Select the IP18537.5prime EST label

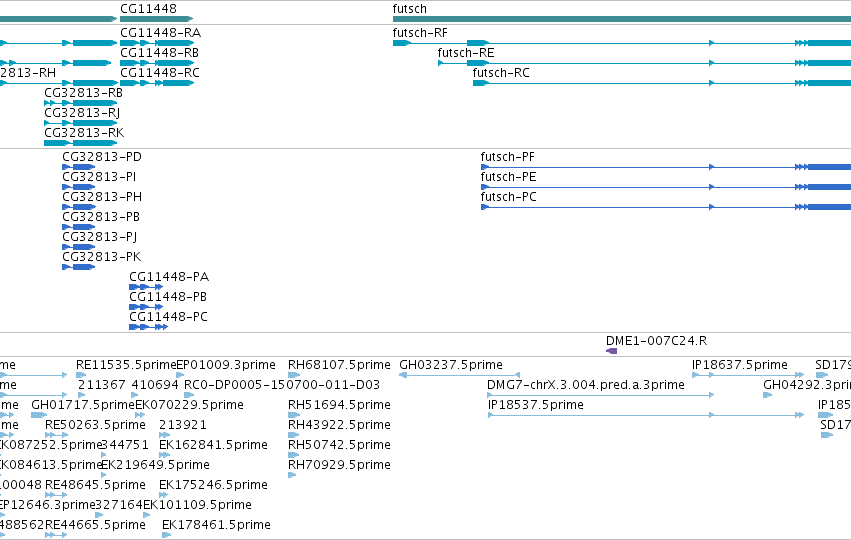[x=536, y=405]
